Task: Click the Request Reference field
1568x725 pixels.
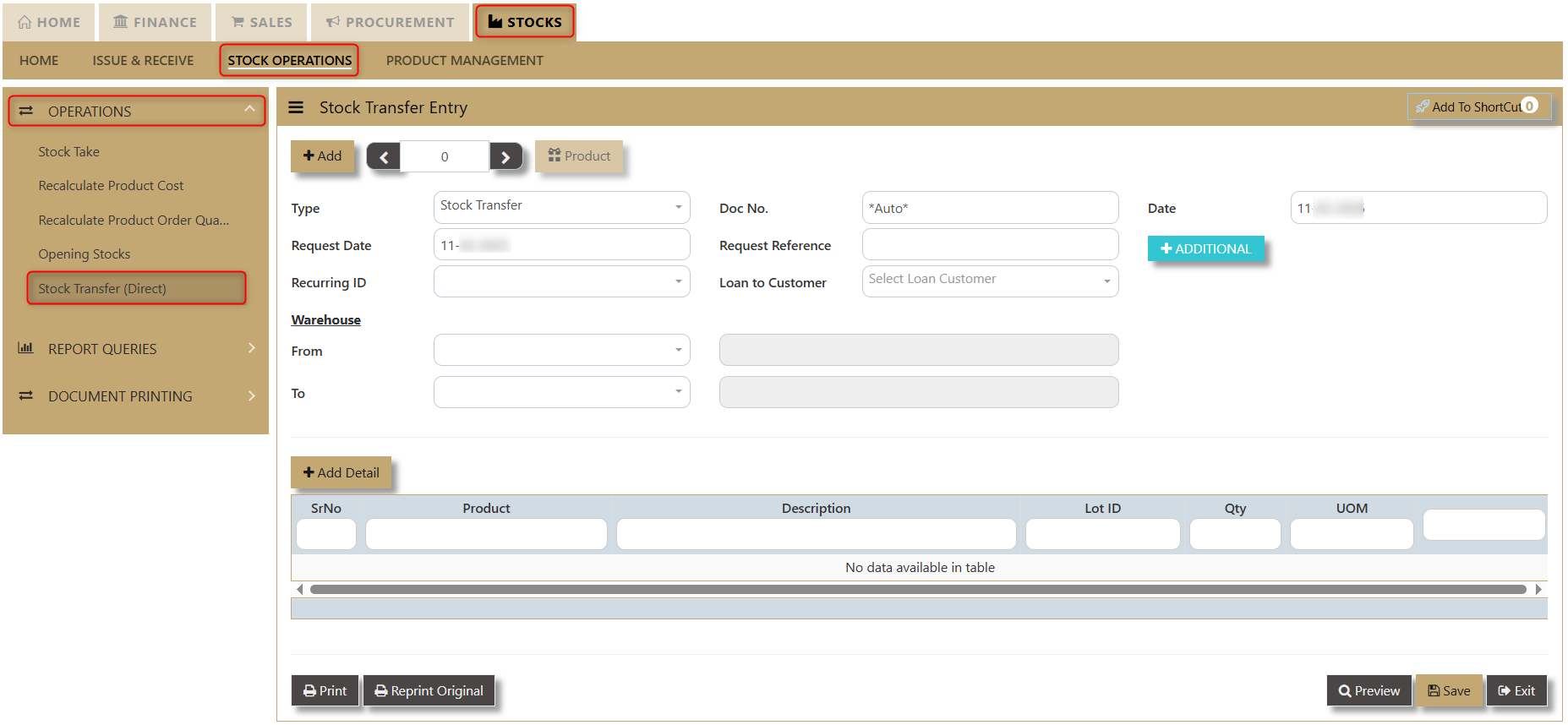Action: 990,245
